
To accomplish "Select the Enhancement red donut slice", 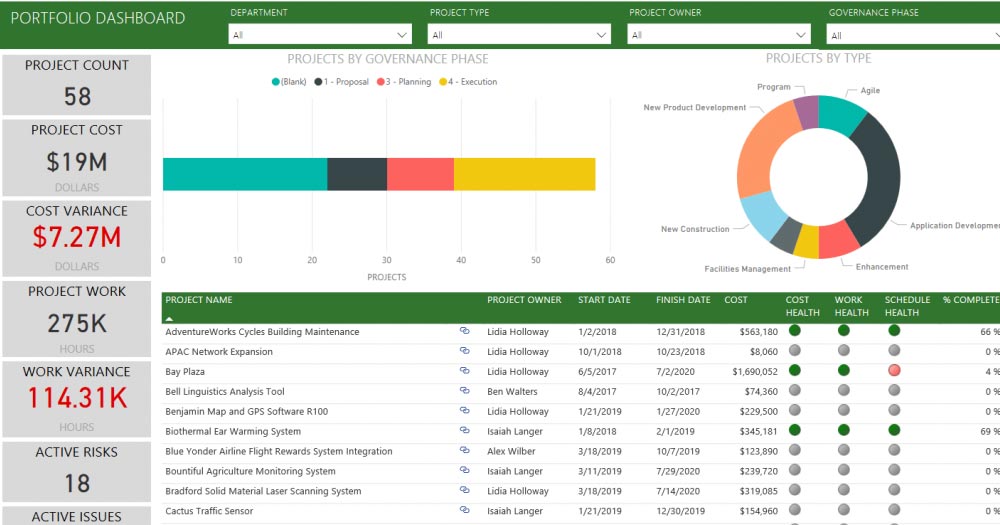I will tap(839, 240).
